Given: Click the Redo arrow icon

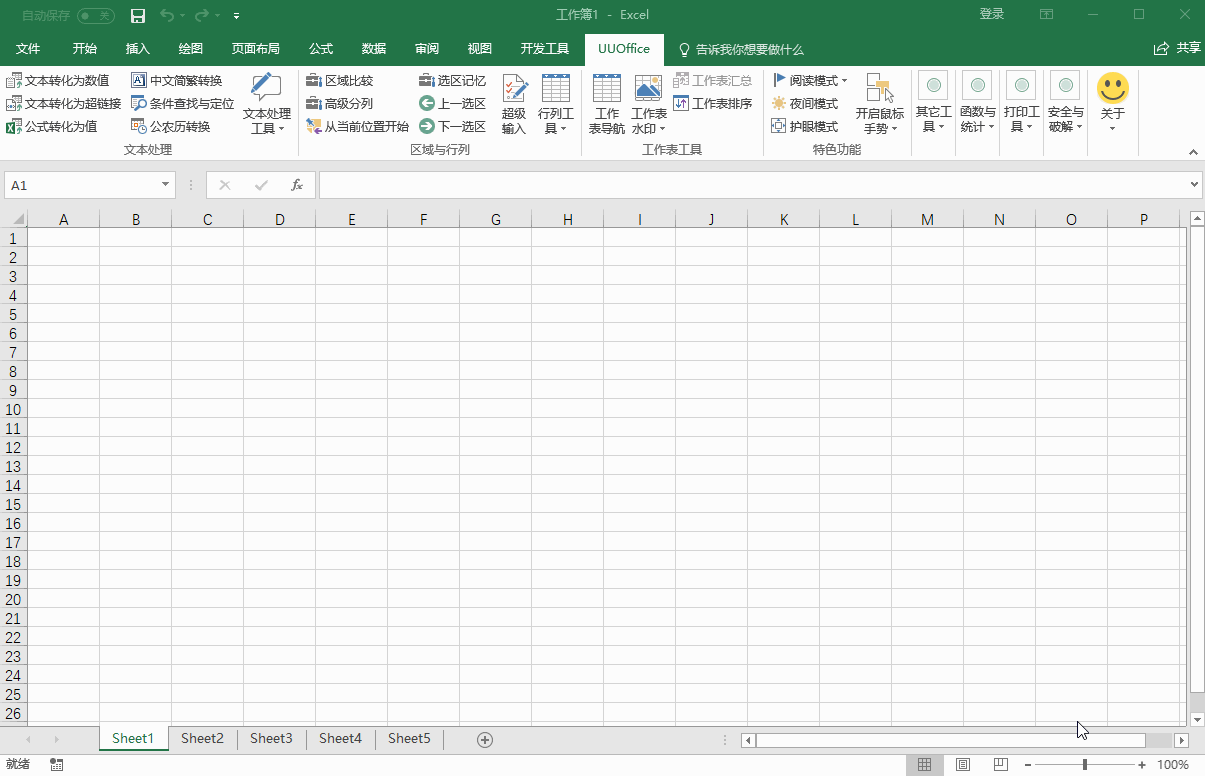Looking at the screenshot, I should [202, 15].
